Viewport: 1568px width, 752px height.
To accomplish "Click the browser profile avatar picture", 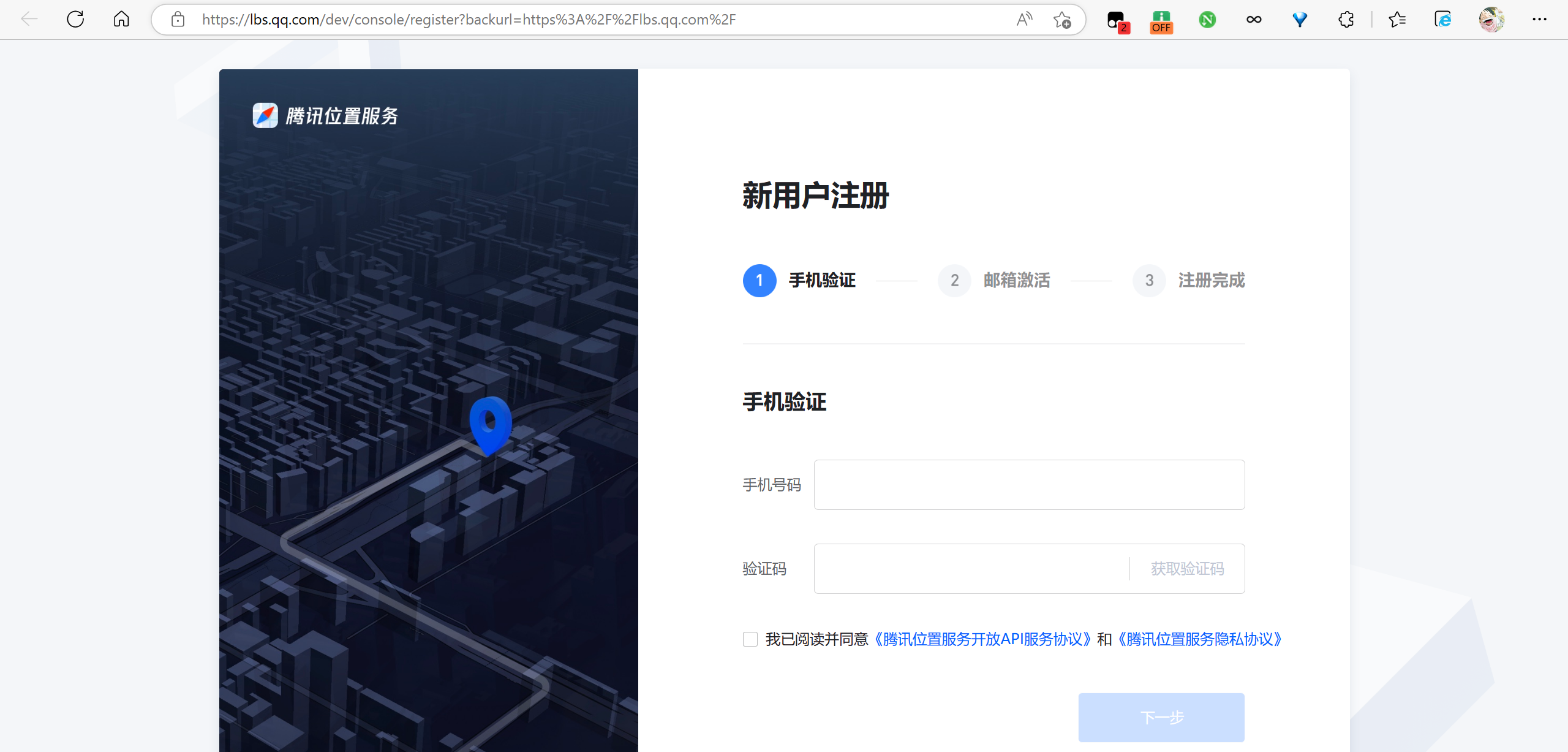I will pyautogui.click(x=1492, y=19).
